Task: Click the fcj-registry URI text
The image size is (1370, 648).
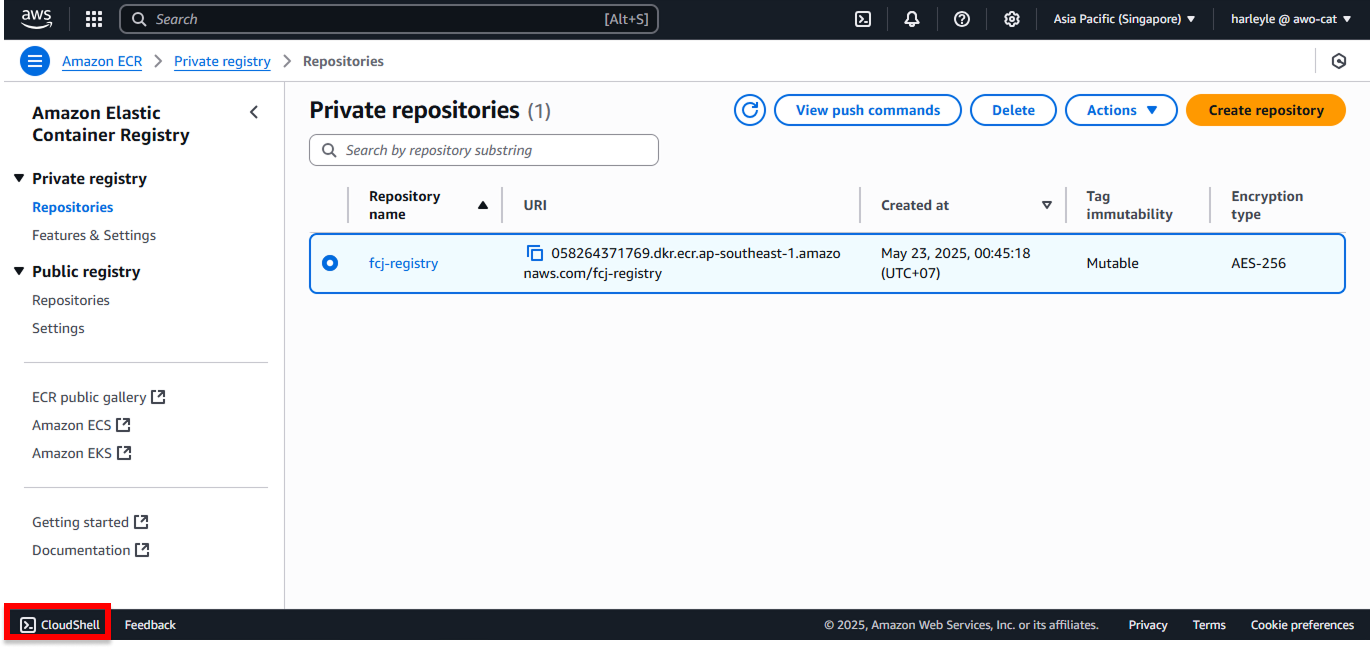Action: click(x=682, y=263)
